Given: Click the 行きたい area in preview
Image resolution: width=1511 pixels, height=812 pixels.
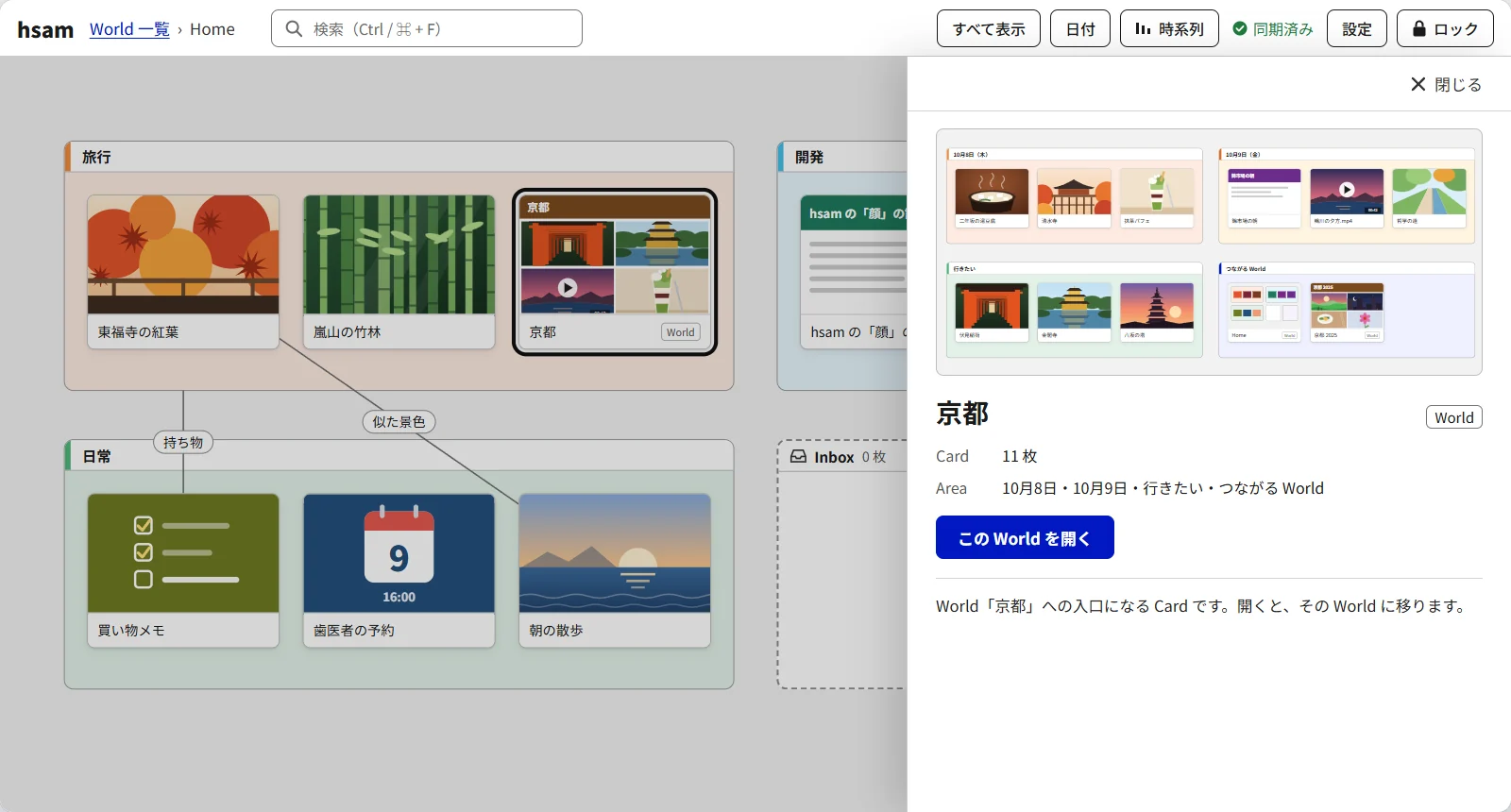Looking at the screenshot, I should pos(1075,310).
